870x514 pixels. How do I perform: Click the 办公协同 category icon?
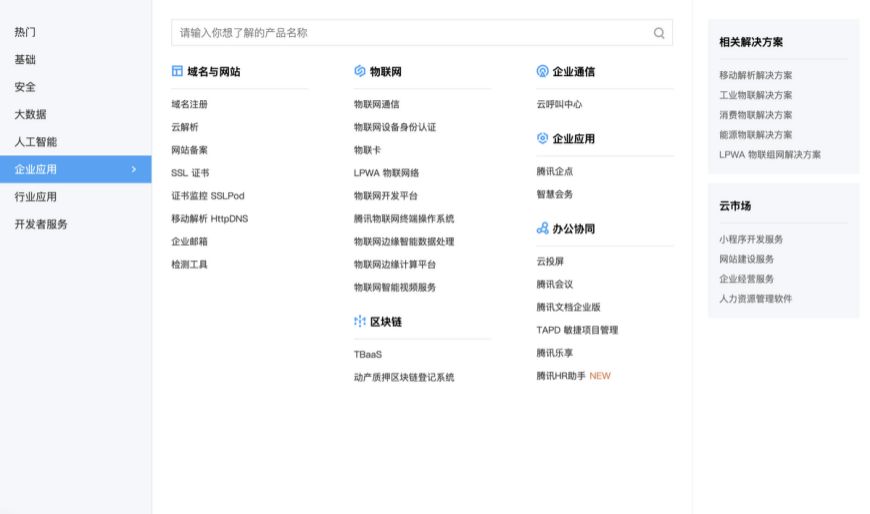(542, 228)
